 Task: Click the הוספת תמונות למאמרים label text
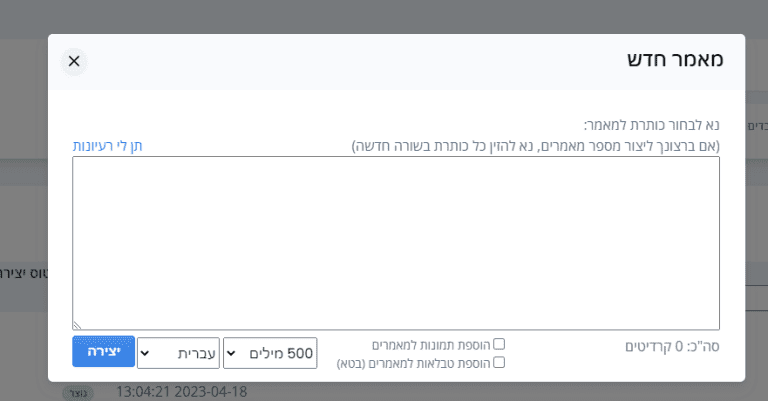point(431,345)
